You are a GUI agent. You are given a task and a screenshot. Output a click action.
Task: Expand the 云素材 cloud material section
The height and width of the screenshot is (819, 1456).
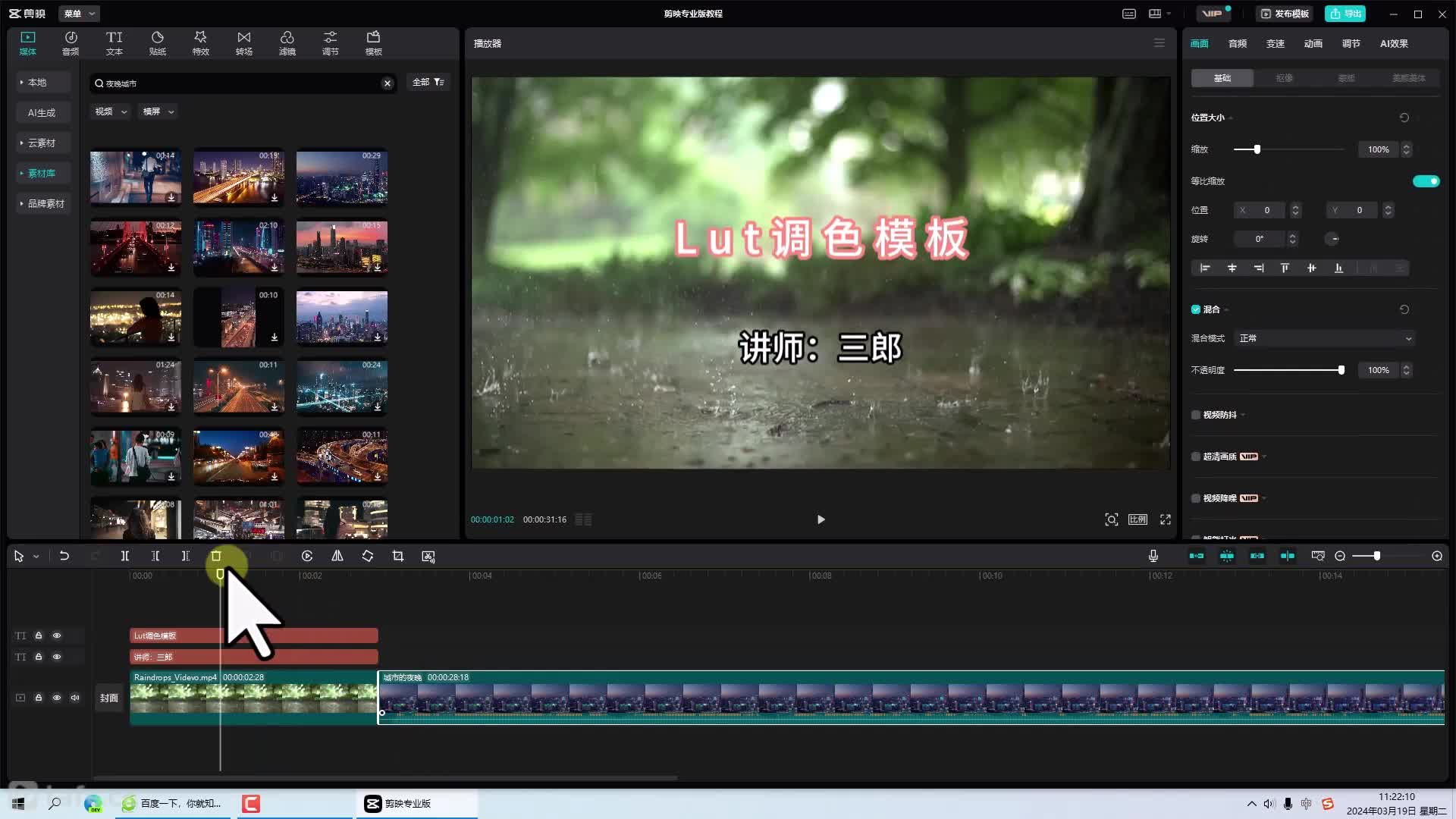point(43,143)
